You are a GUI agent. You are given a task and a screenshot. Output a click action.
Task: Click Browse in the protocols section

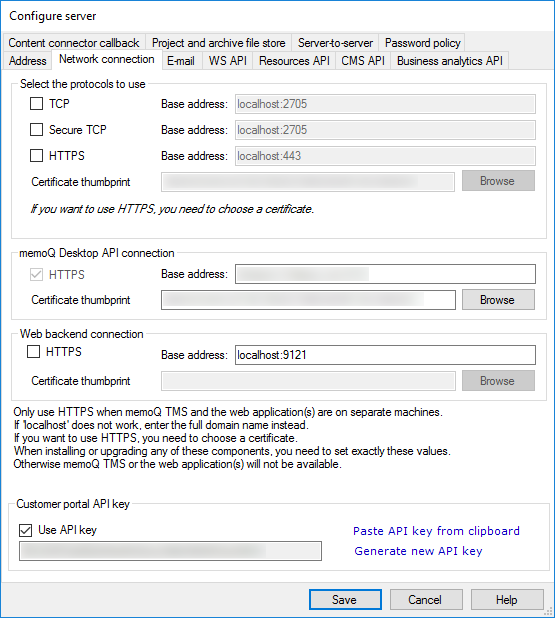coord(498,181)
